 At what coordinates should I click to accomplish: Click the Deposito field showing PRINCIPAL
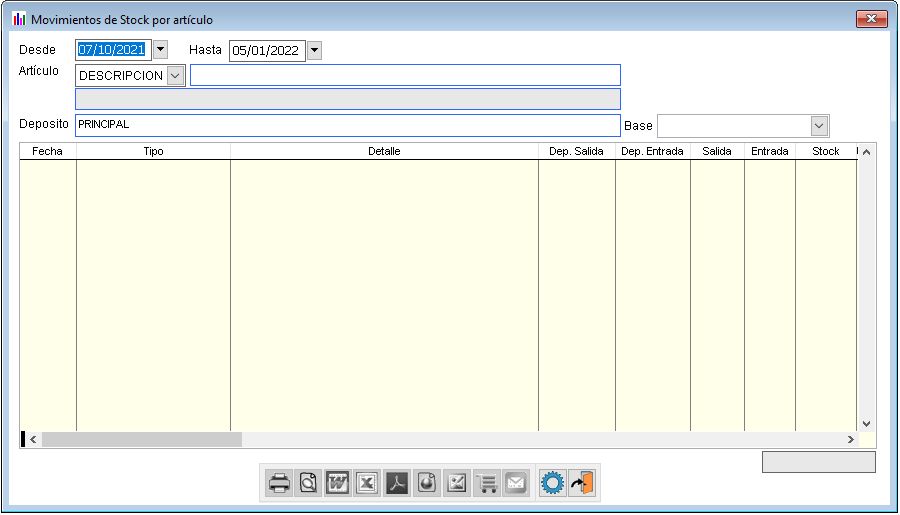point(346,125)
